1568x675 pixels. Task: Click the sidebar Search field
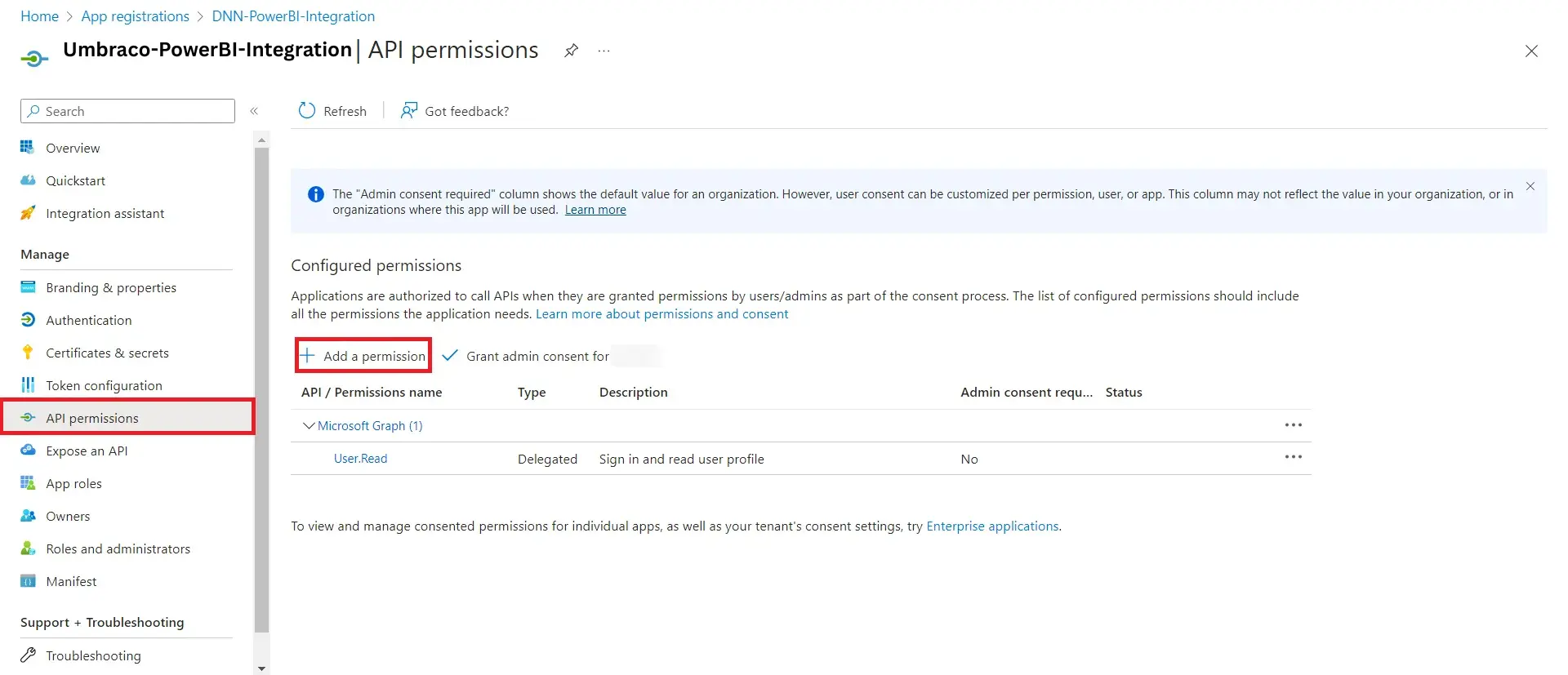[127, 111]
